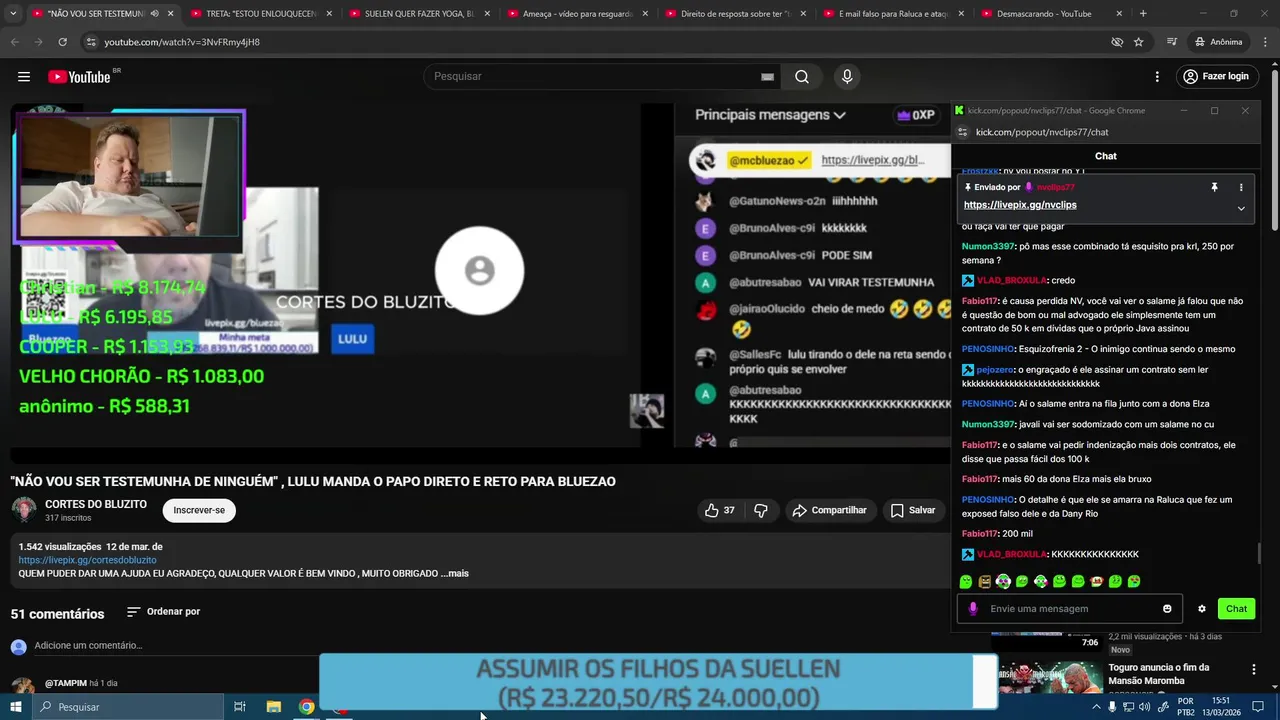Screen dimensions: 1280x720
Task: Open options for Toguro Mansão Maromba video
Action: click(1253, 669)
